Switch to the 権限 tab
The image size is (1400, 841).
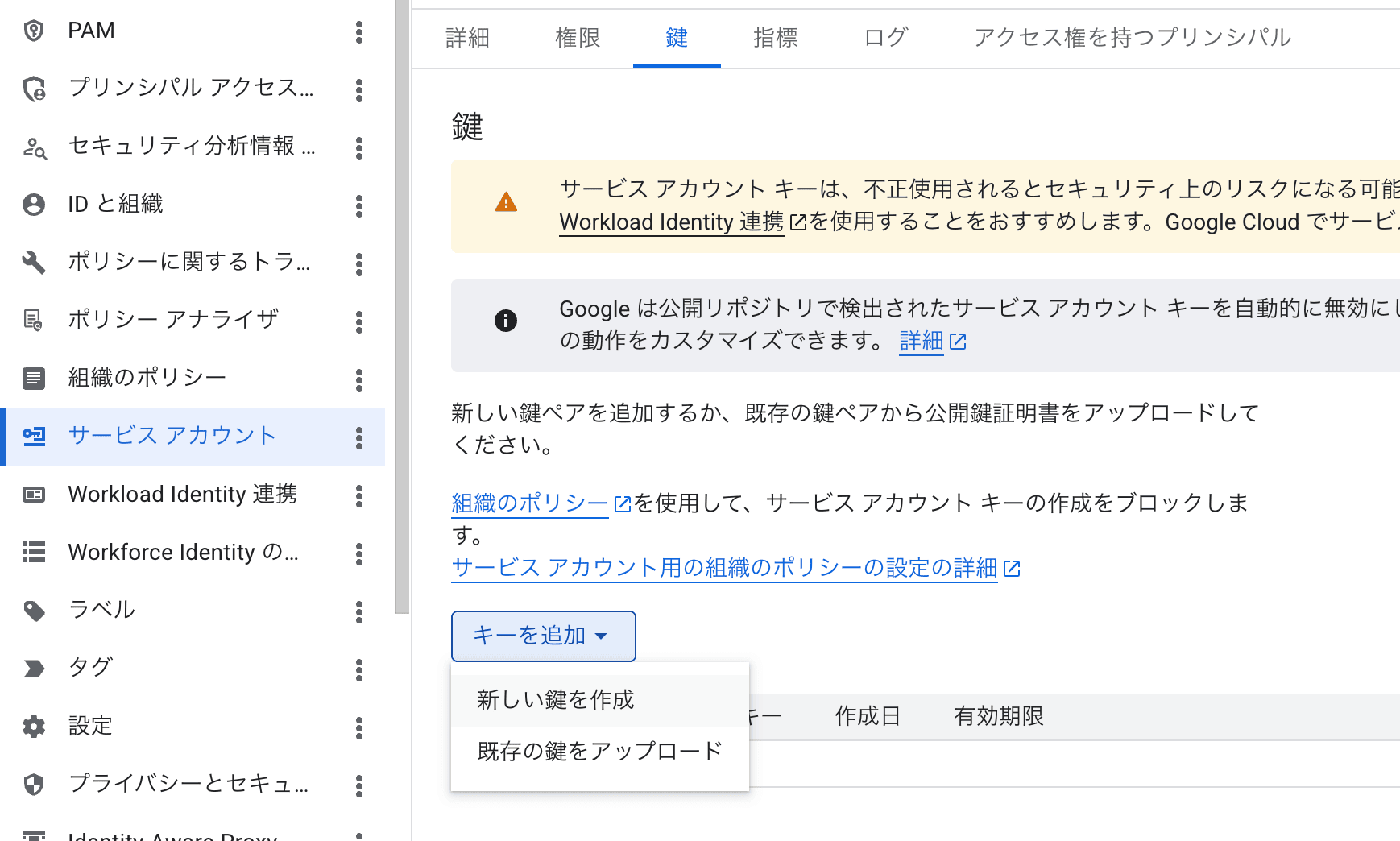(x=578, y=38)
